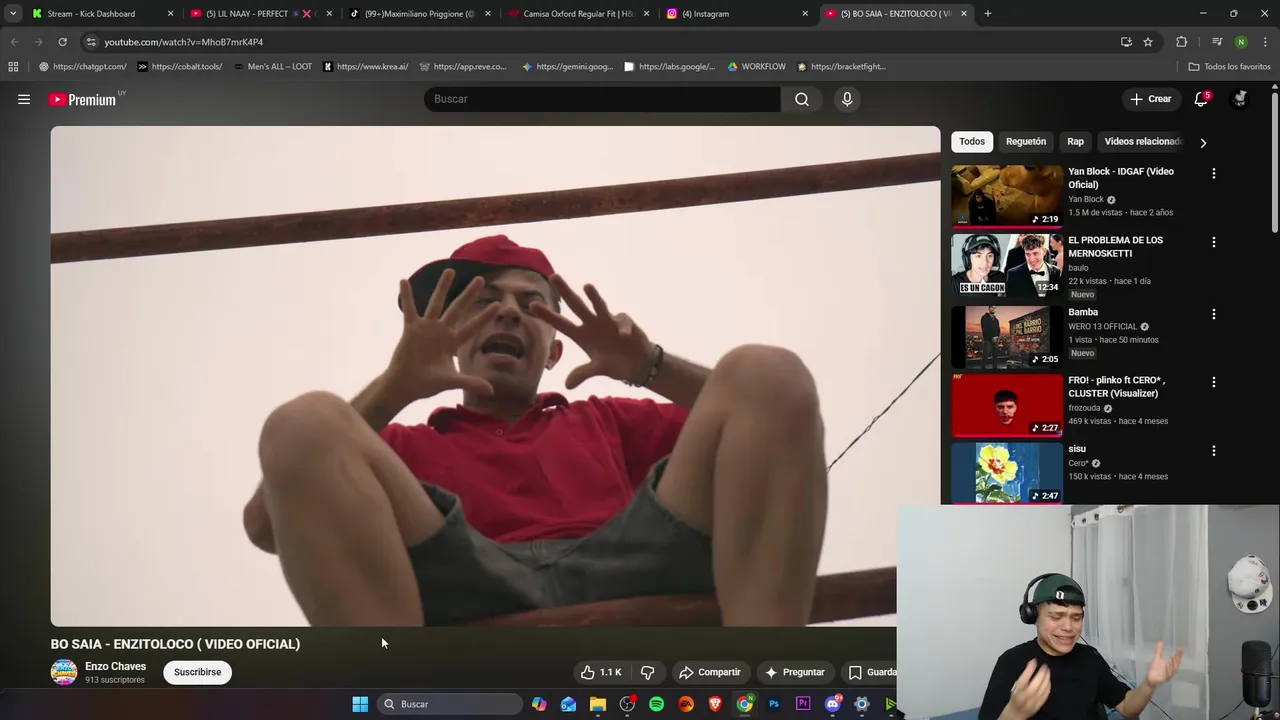Screen dimensions: 1280x720
Task: Open options for EL PROBLEMA DE LOS MERNOSKETTI
Action: click(x=1214, y=242)
